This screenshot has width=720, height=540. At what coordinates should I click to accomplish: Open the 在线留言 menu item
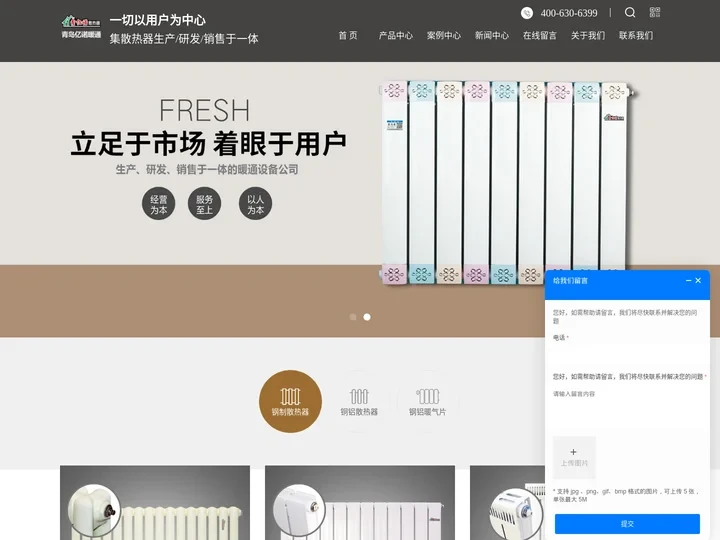click(x=540, y=35)
